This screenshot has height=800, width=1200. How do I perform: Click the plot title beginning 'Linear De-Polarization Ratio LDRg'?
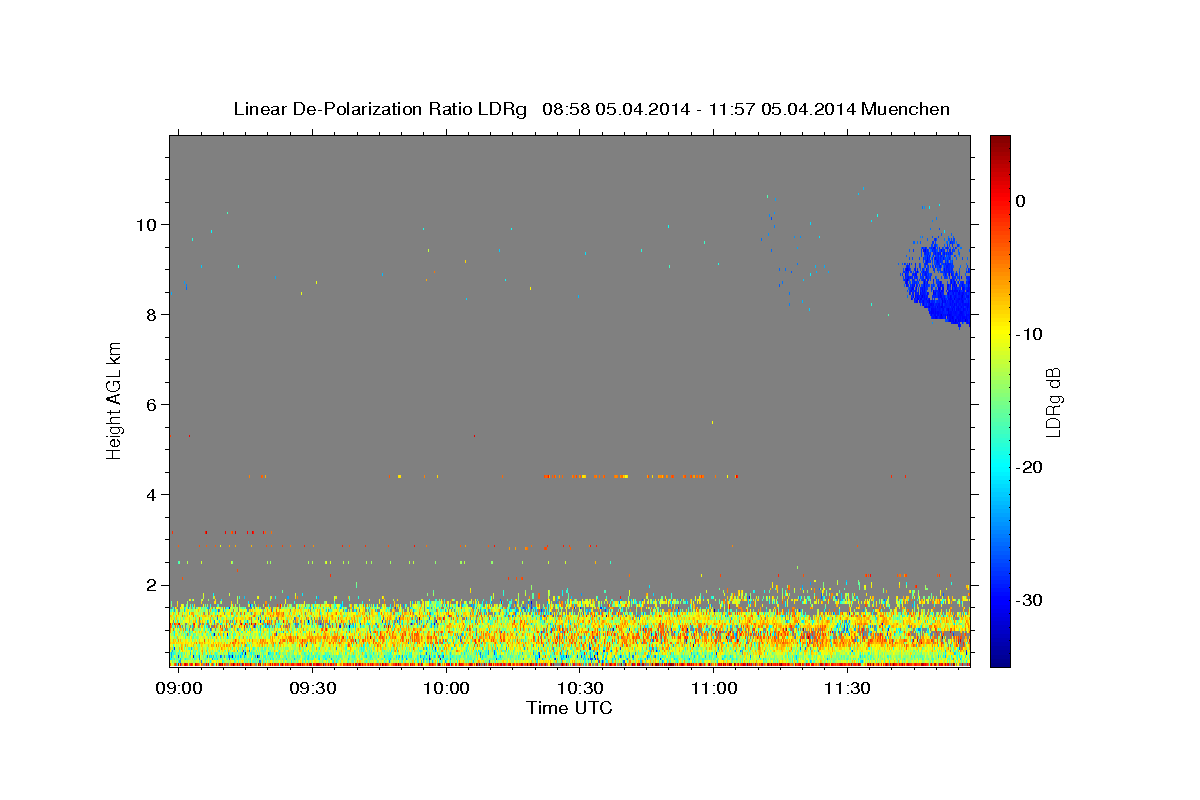point(591,109)
